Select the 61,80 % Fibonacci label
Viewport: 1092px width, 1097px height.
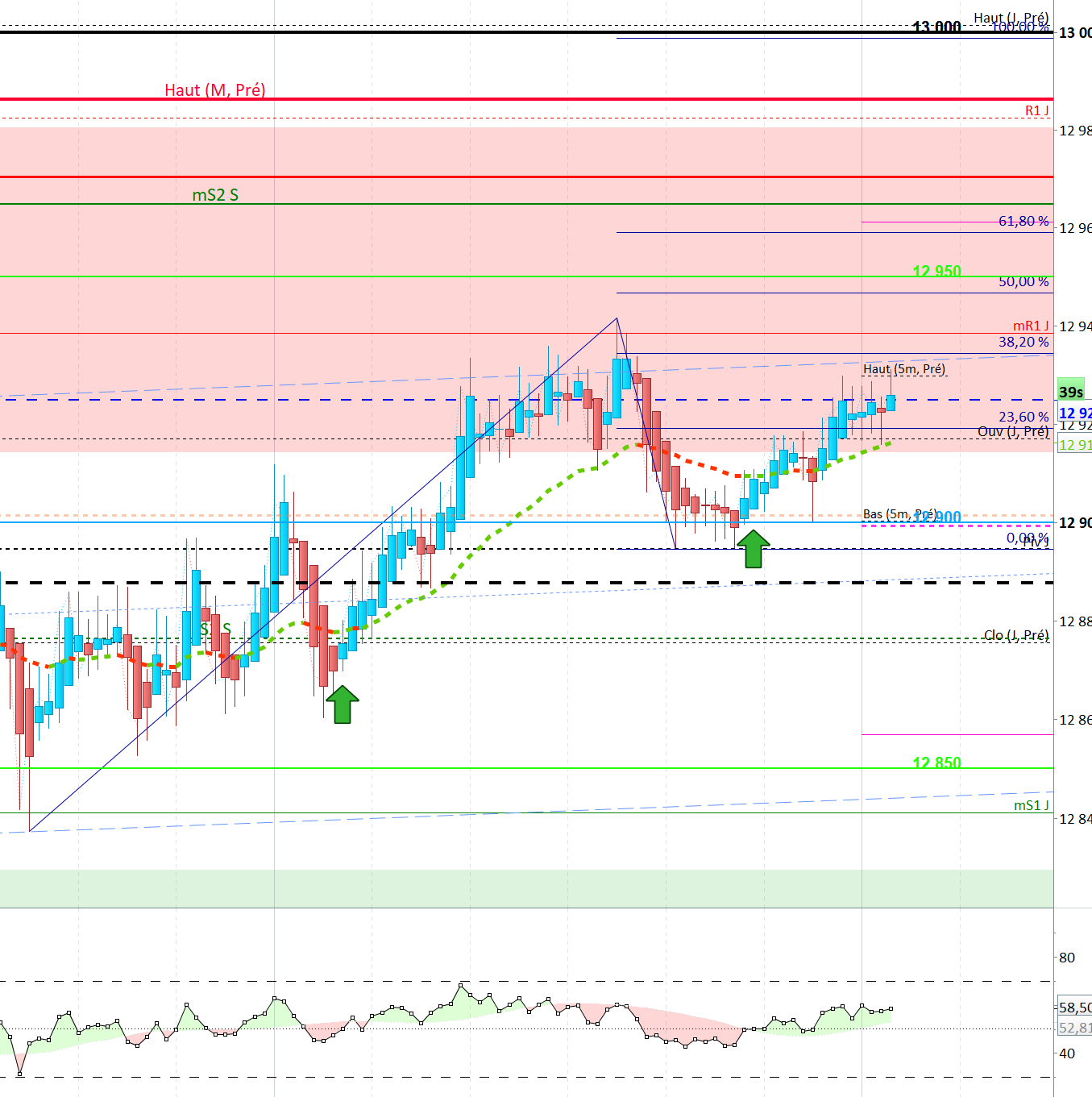1023,221
